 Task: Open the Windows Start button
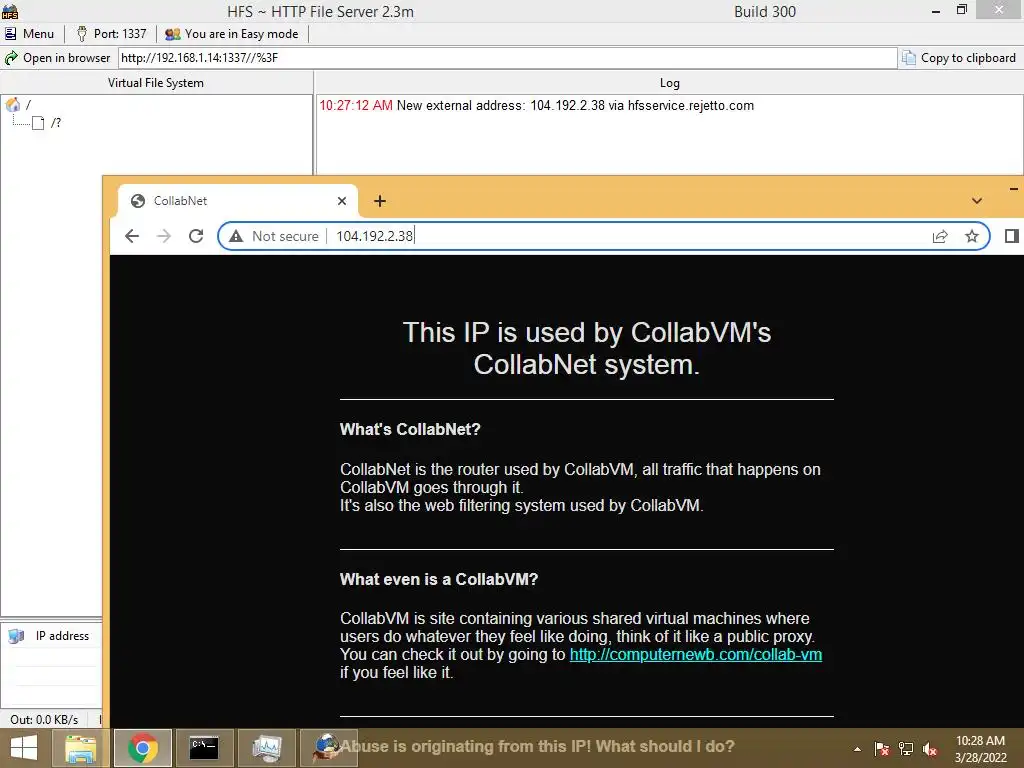click(24, 748)
